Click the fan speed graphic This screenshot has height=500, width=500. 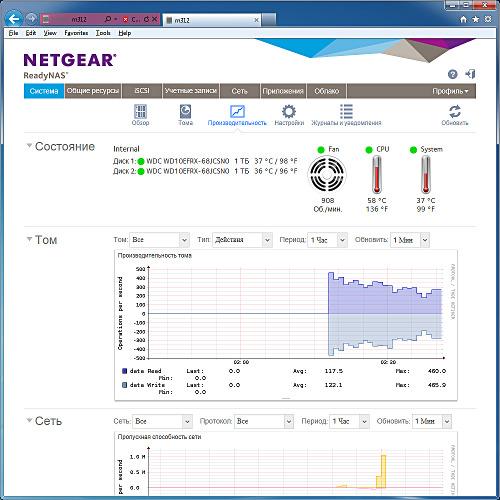(x=327, y=174)
